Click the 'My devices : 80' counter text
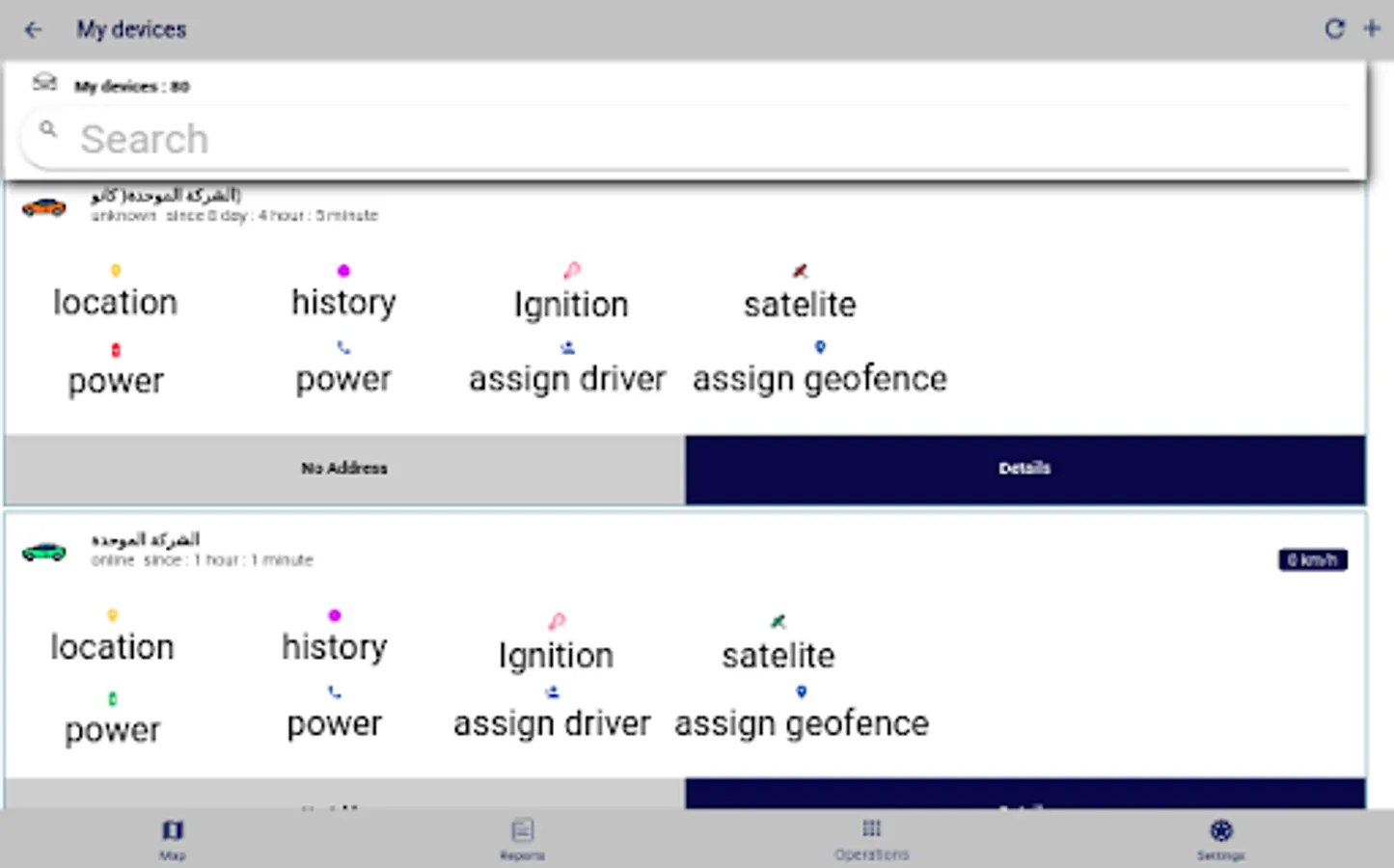1394x868 pixels. [x=132, y=87]
